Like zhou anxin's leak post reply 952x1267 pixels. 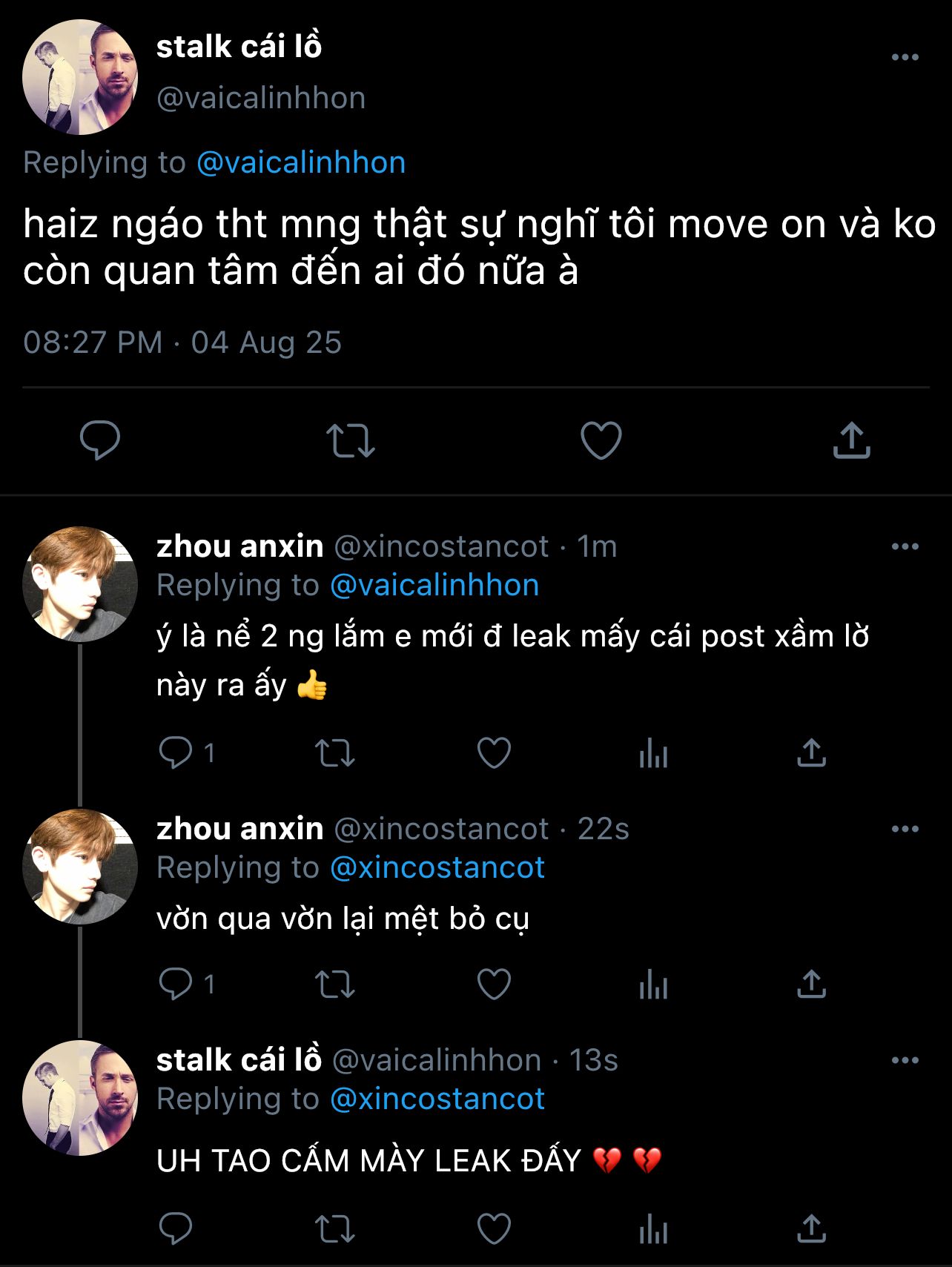[x=494, y=753]
